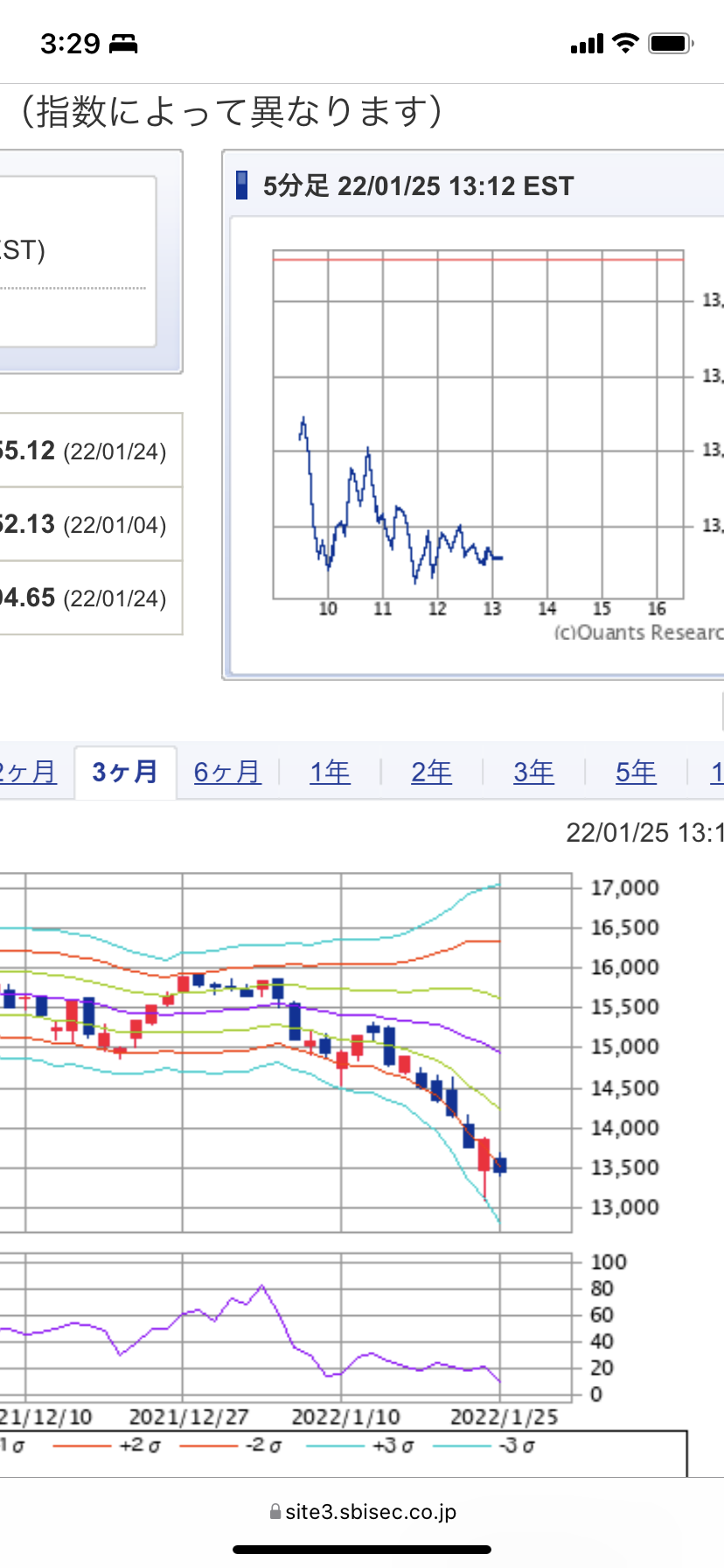Tap the home indicator bar at bottom
This screenshot has height=1568, width=724.
tap(362, 1549)
